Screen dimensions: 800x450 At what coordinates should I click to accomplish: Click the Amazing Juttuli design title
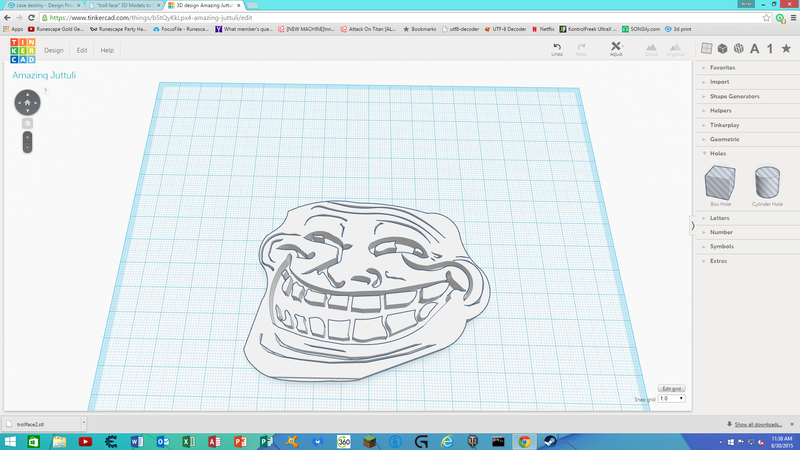pyautogui.click(x=44, y=75)
